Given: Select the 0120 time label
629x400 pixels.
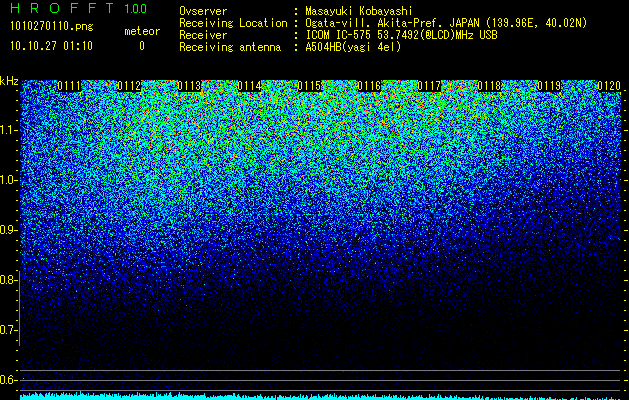Looking at the screenshot, I should click(x=609, y=86).
